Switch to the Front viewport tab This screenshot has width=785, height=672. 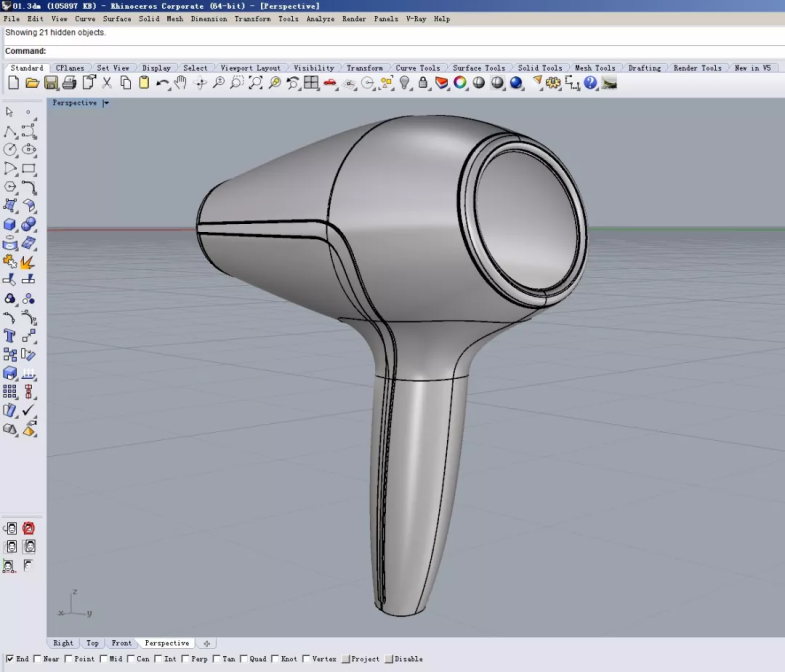tap(121, 643)
